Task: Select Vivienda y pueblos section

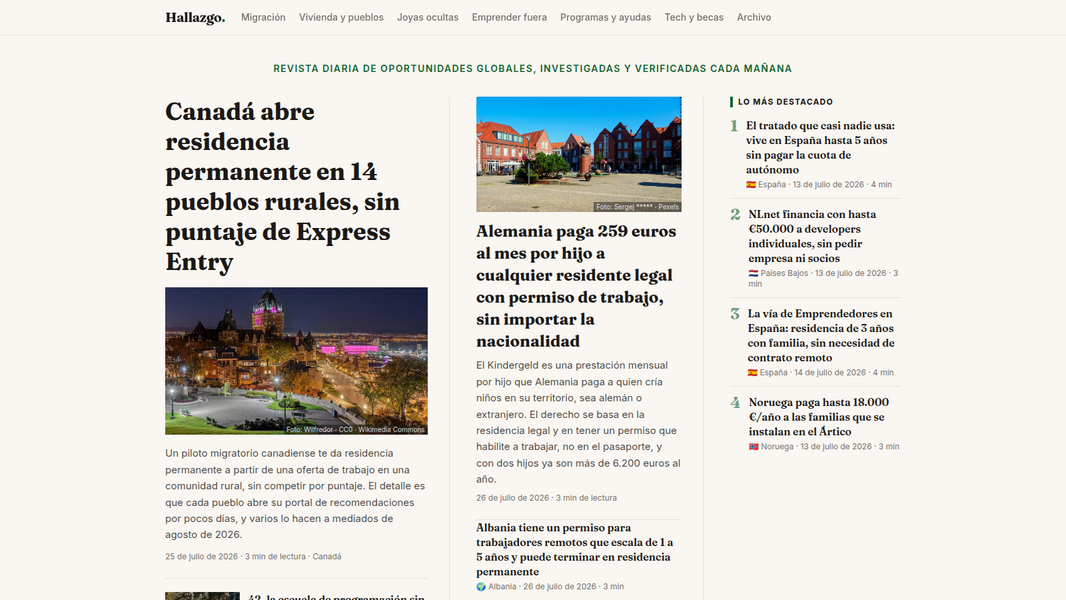Action: pyautogui.click(x=341, y=18)
